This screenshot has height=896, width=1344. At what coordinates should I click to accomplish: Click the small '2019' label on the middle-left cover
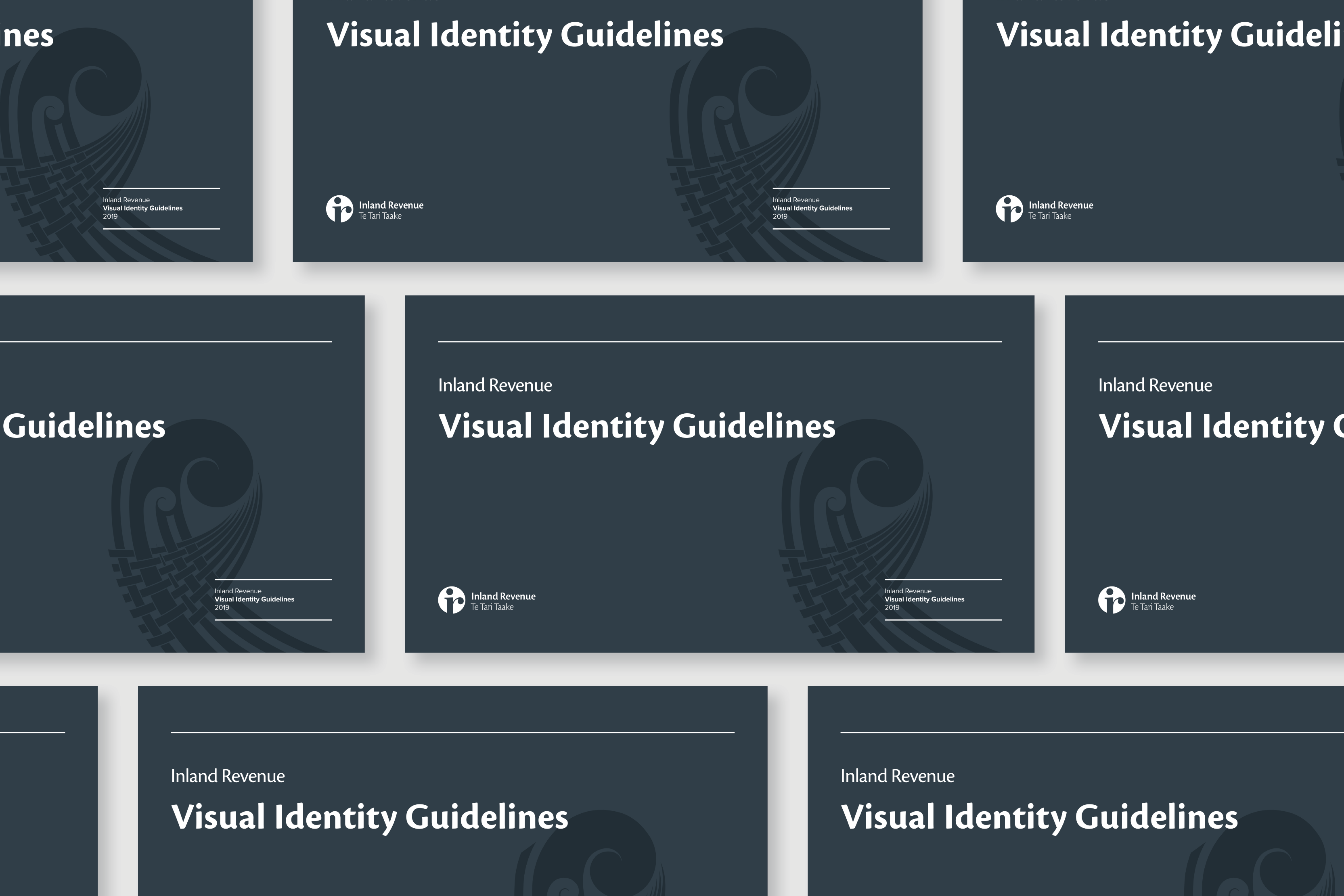coord(222,607)
